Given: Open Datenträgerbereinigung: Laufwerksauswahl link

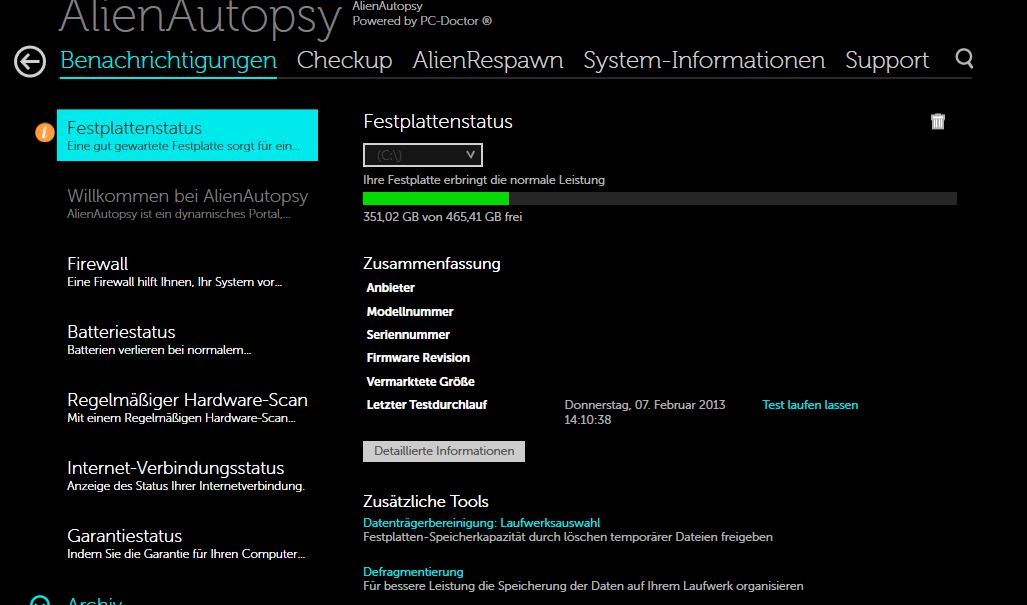Looking at the screenshot, I should [481, 522].
